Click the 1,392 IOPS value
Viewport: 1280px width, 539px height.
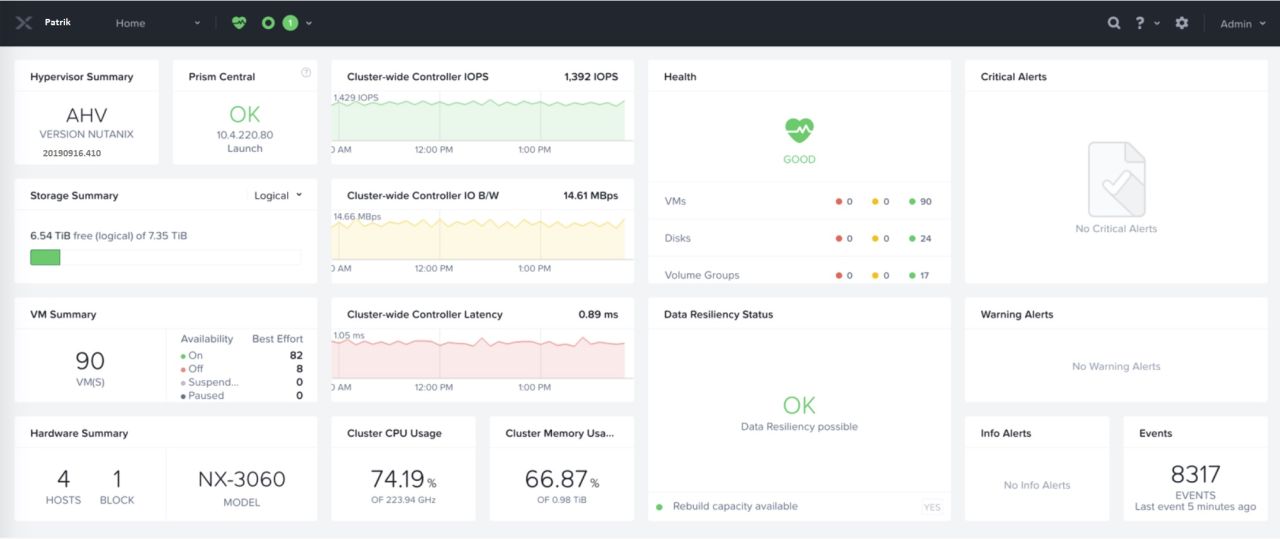point(591,77)
